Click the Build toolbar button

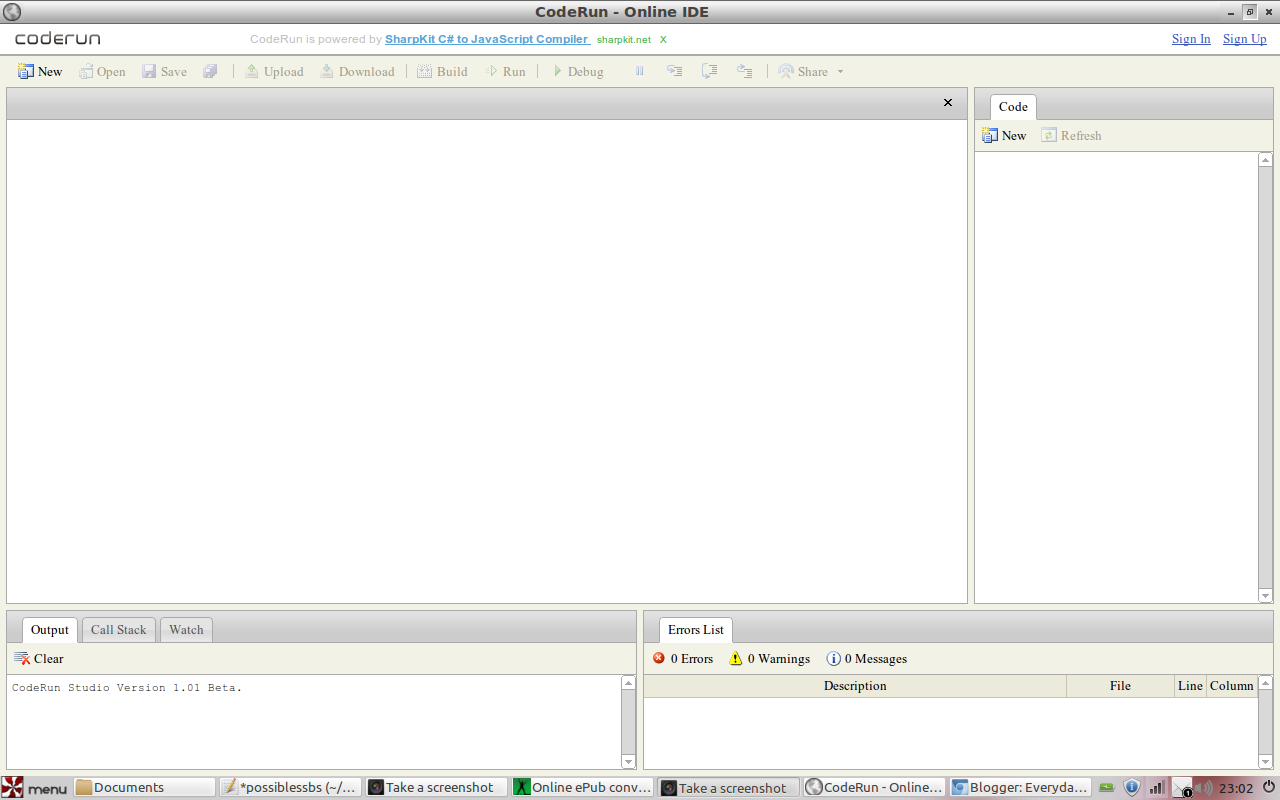pyautogui.click(x=442, y=71)
